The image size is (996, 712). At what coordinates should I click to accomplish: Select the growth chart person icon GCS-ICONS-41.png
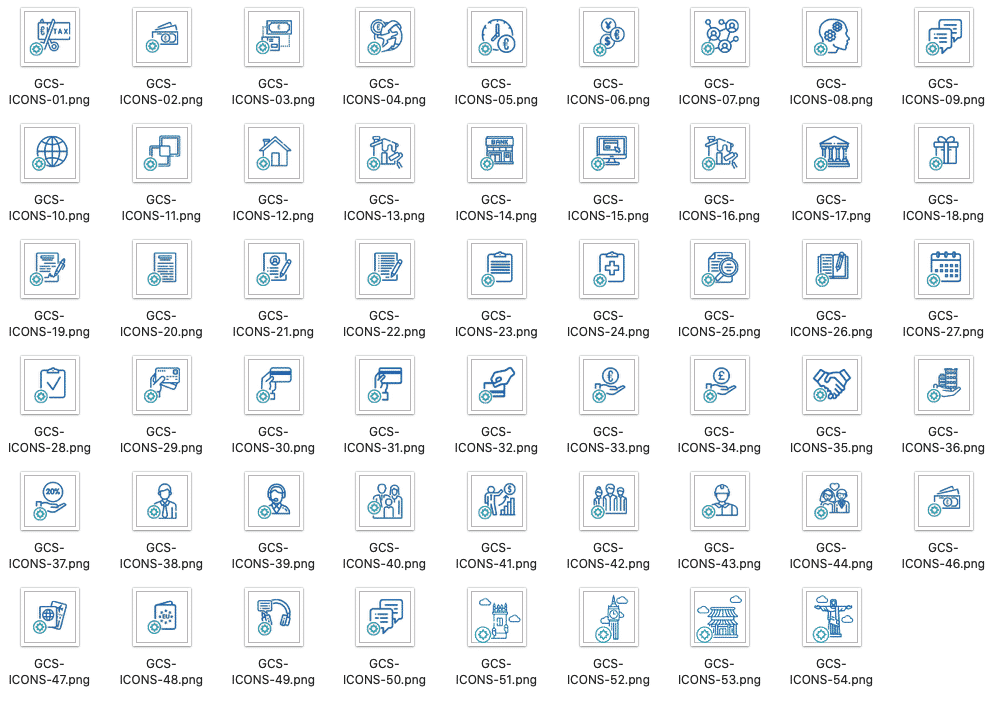[x=497, y=501]
